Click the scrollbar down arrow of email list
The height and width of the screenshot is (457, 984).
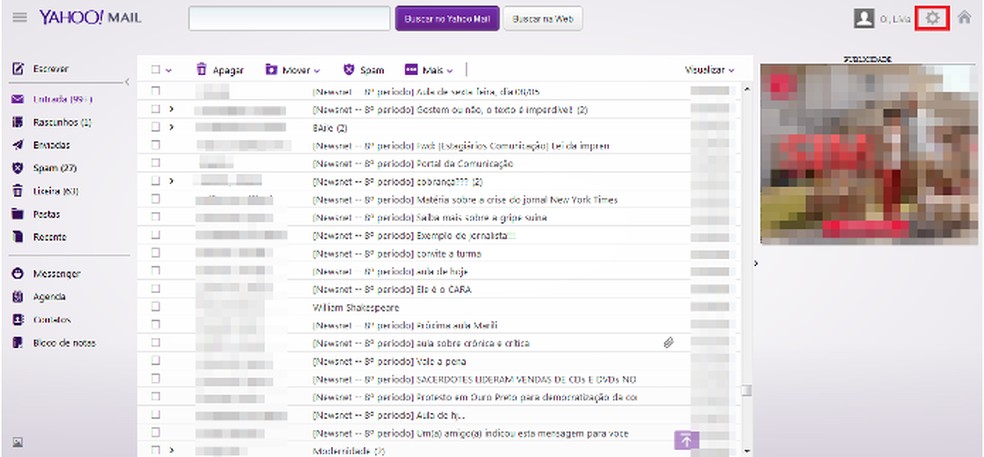(746, 451)
